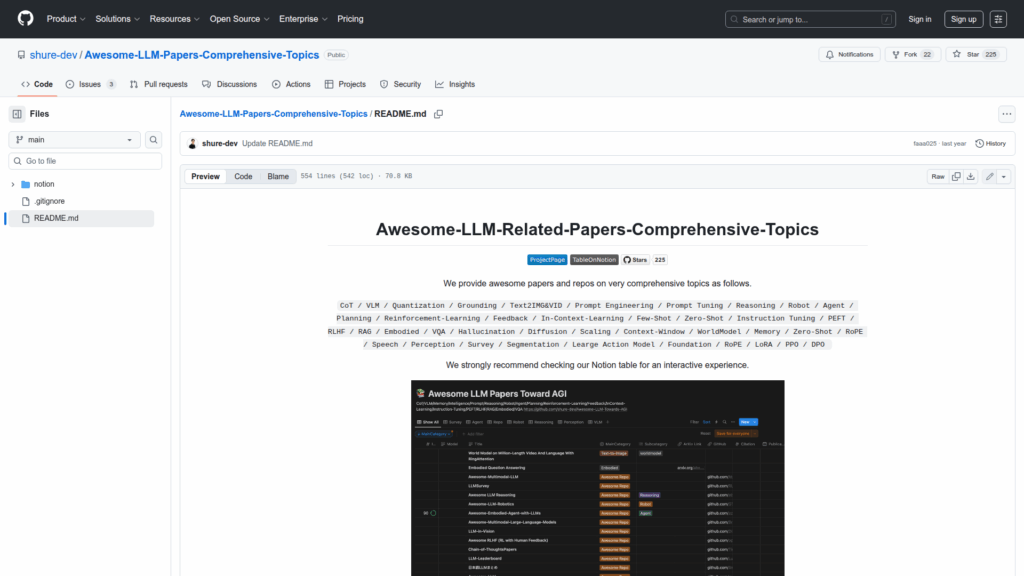View the Insights tab
The image size is (1024, 576).
(x=455, y=84)
